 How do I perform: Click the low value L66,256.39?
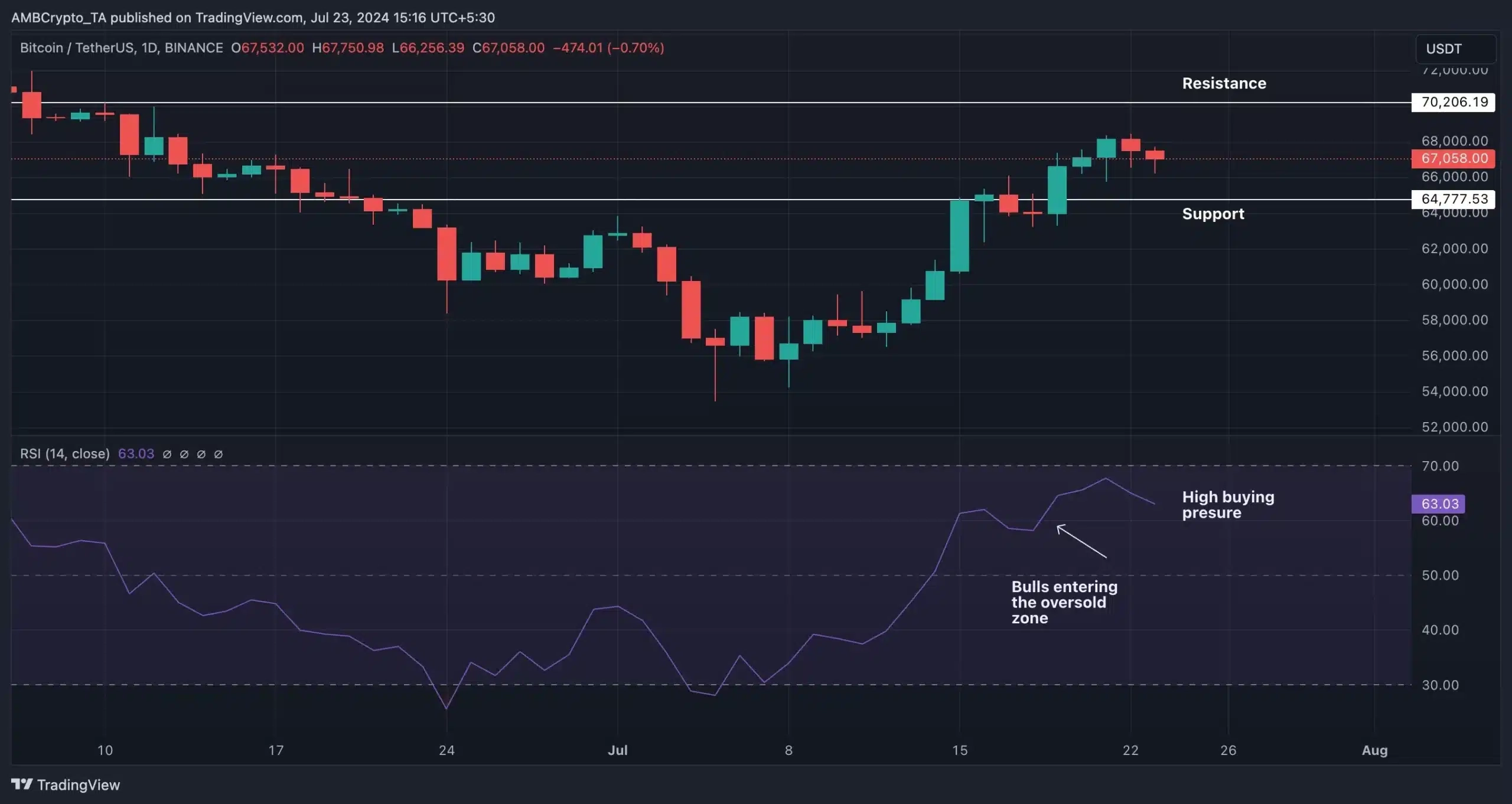tap(428, 48)
